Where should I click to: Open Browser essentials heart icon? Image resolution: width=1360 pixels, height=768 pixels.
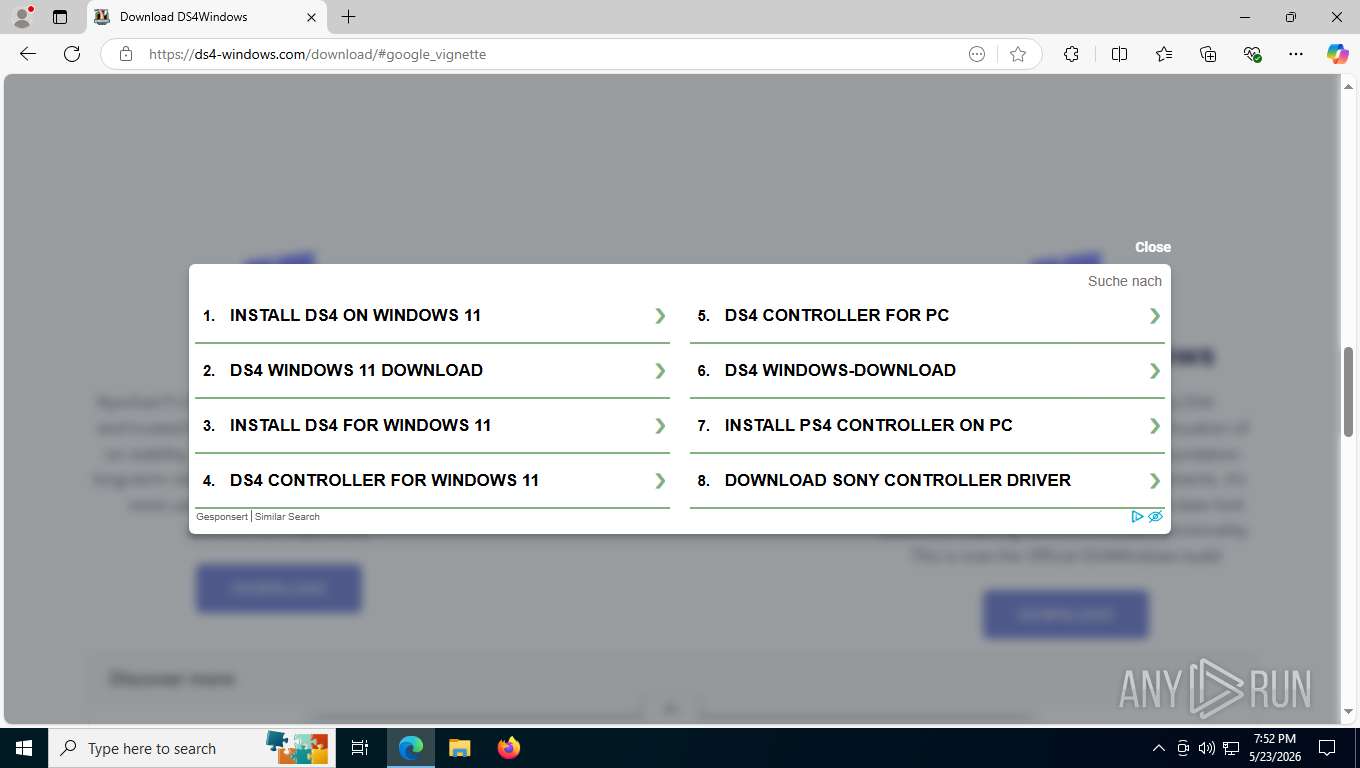(x=1252, y=54)
